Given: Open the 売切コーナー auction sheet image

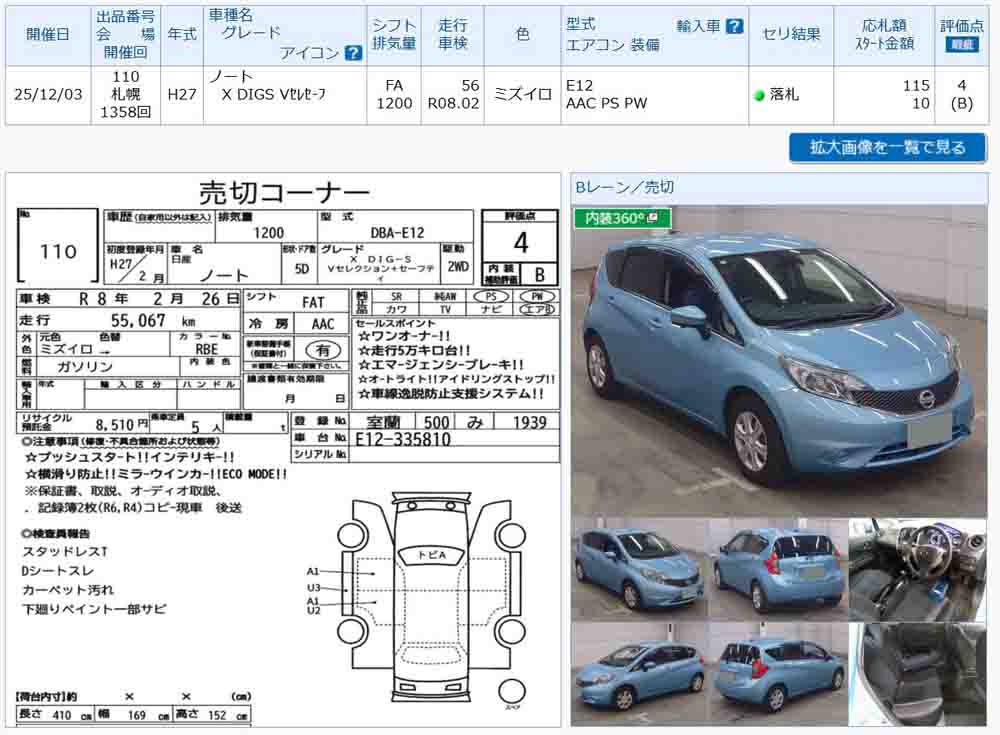Looking at the screenshot, I should (x=284, y=450).
